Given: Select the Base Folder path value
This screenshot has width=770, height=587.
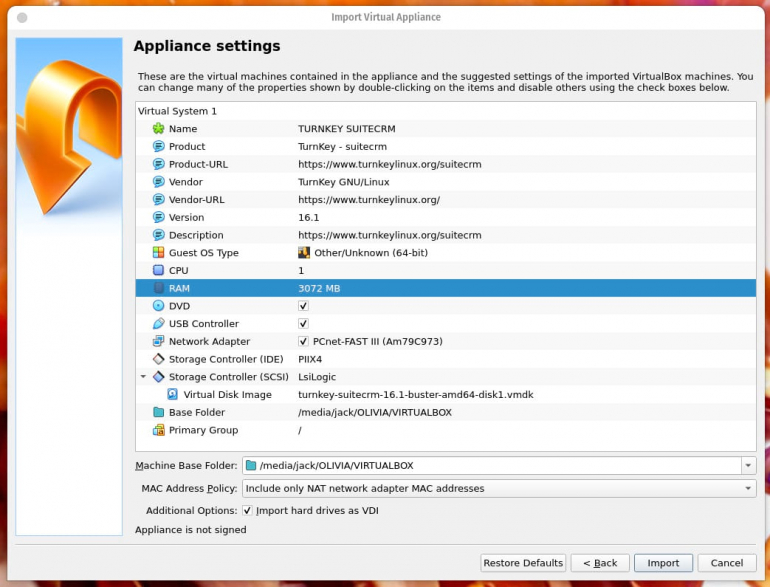Looking at the screenshot, I should [375, 412].
